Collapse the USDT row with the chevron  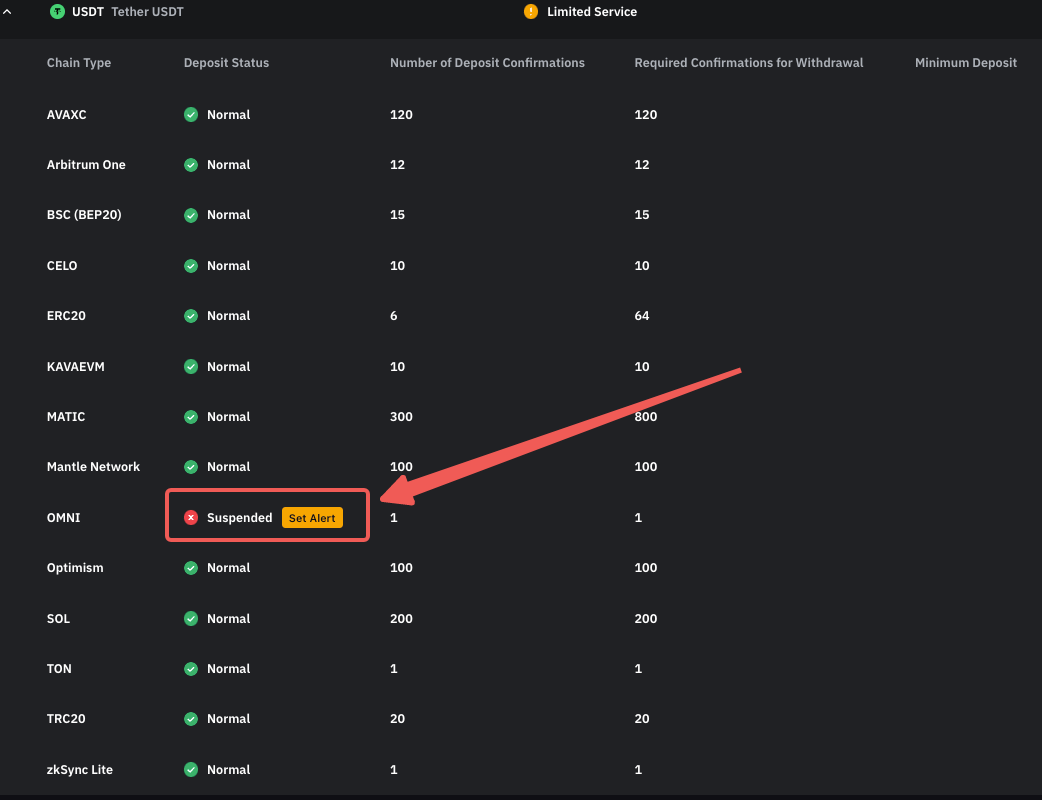8,12
